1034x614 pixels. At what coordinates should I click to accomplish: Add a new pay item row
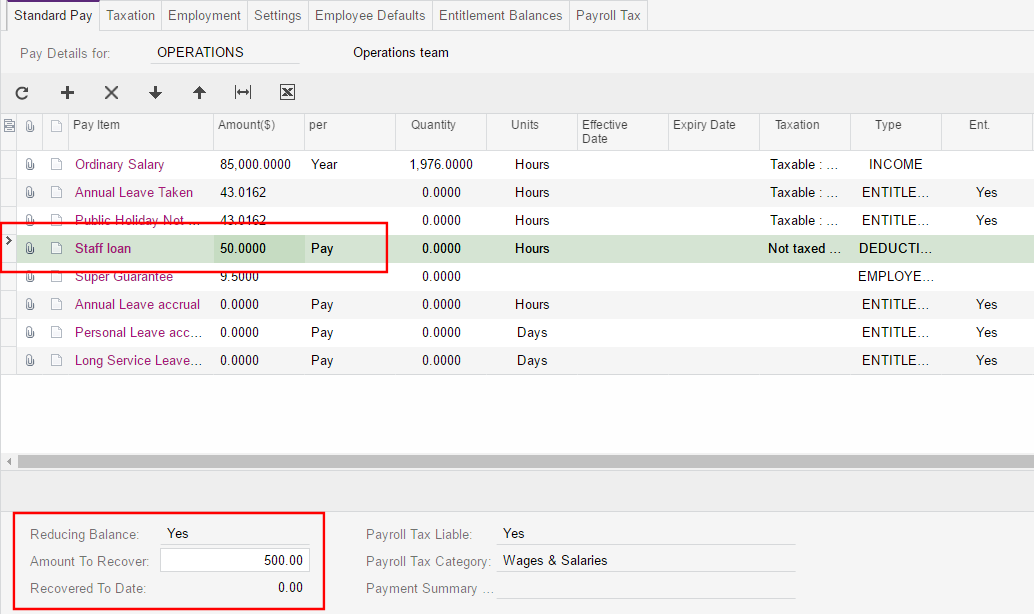pos(67,93)
